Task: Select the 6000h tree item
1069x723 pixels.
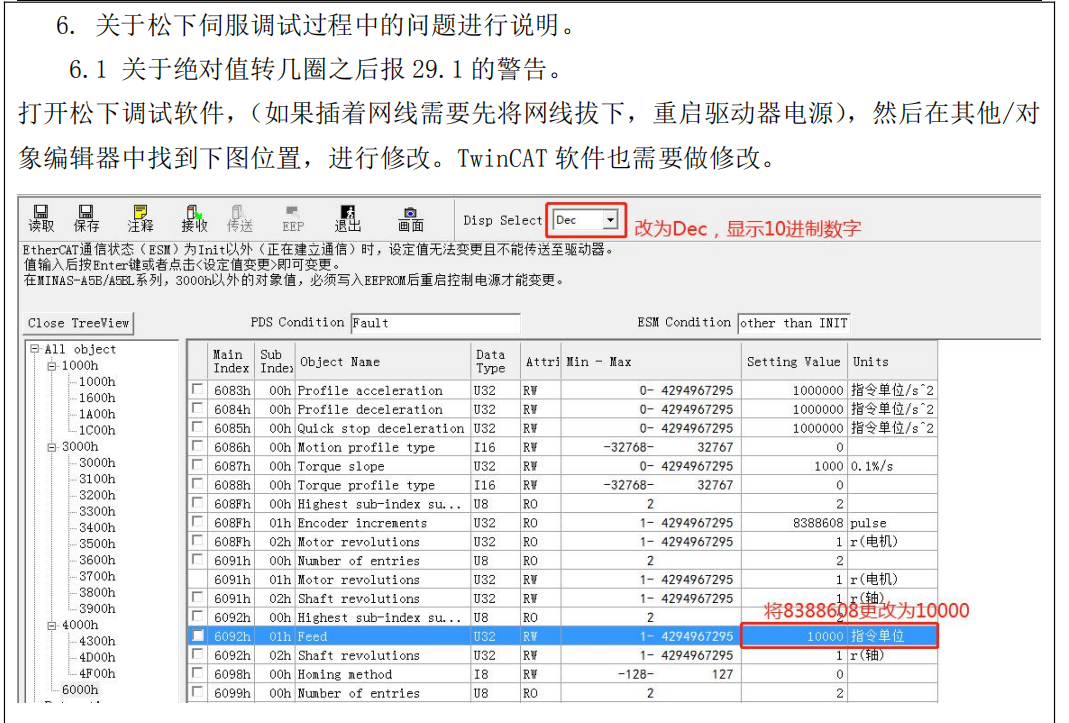Action: point(80,689)
